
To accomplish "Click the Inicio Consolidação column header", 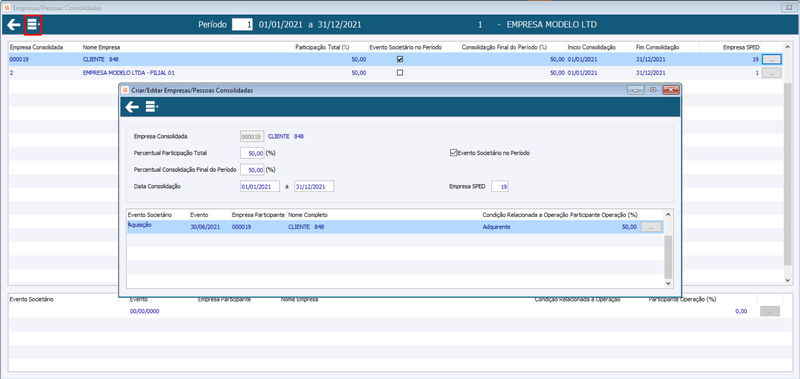I will point(592,47).
